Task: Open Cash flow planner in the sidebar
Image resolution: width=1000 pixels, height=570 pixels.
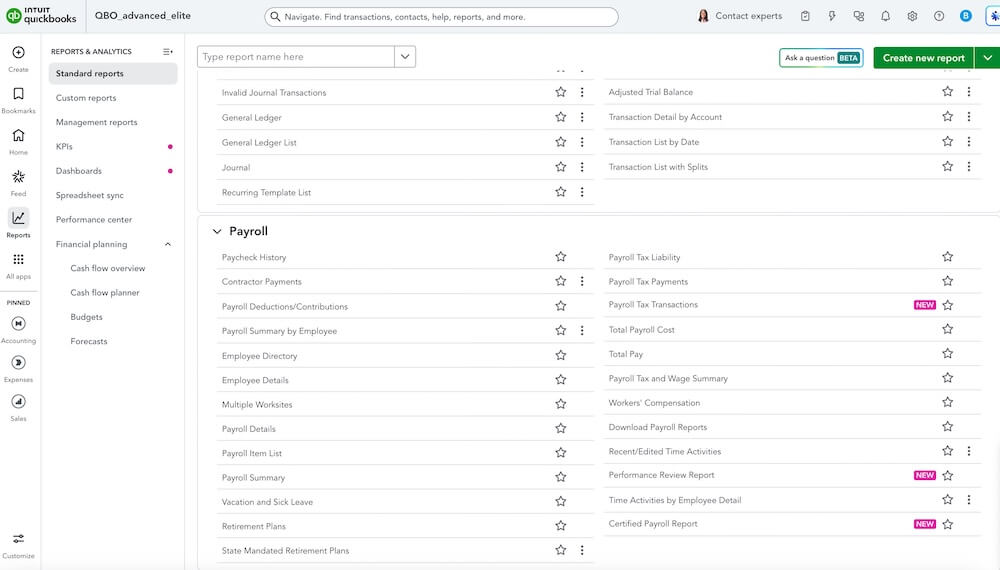Action: click(x=105, y=293)
